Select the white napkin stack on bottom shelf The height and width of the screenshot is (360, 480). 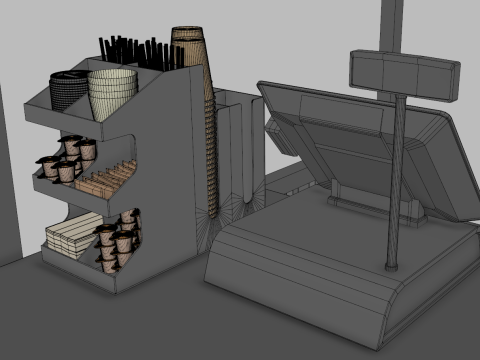click(74, 236)
